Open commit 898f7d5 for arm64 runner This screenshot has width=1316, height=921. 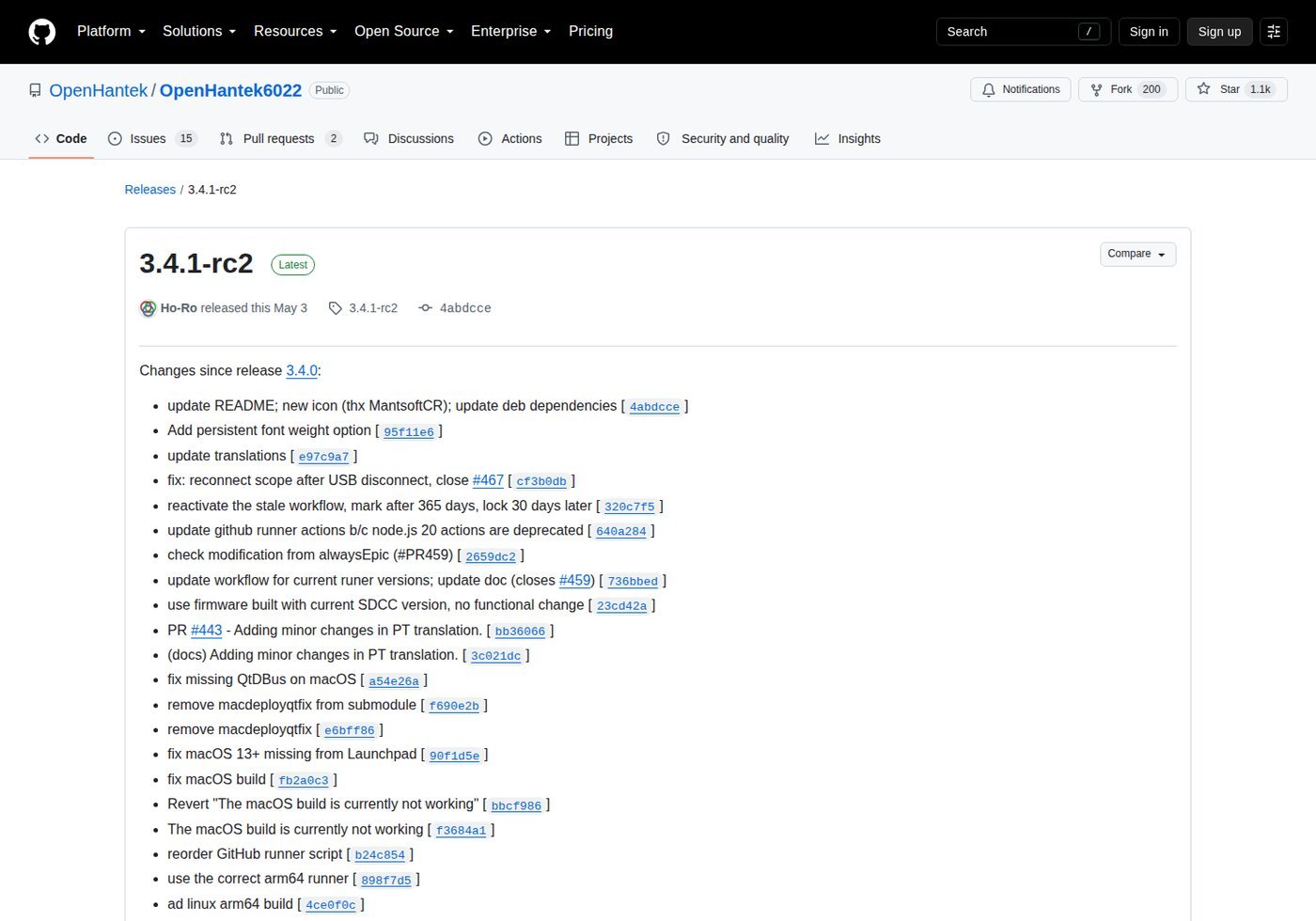pyautogui.click(x=386, y=881)
